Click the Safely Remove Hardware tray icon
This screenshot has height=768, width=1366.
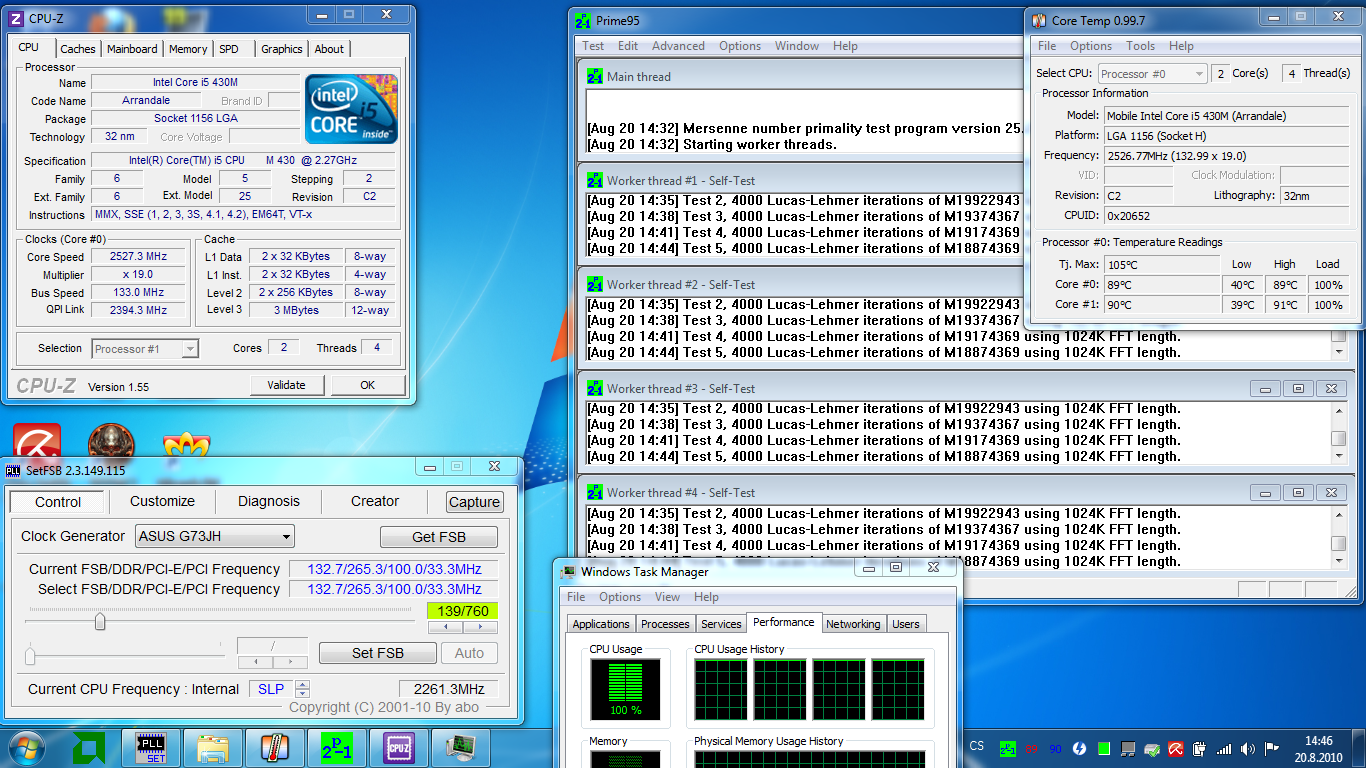point(1152,748)
